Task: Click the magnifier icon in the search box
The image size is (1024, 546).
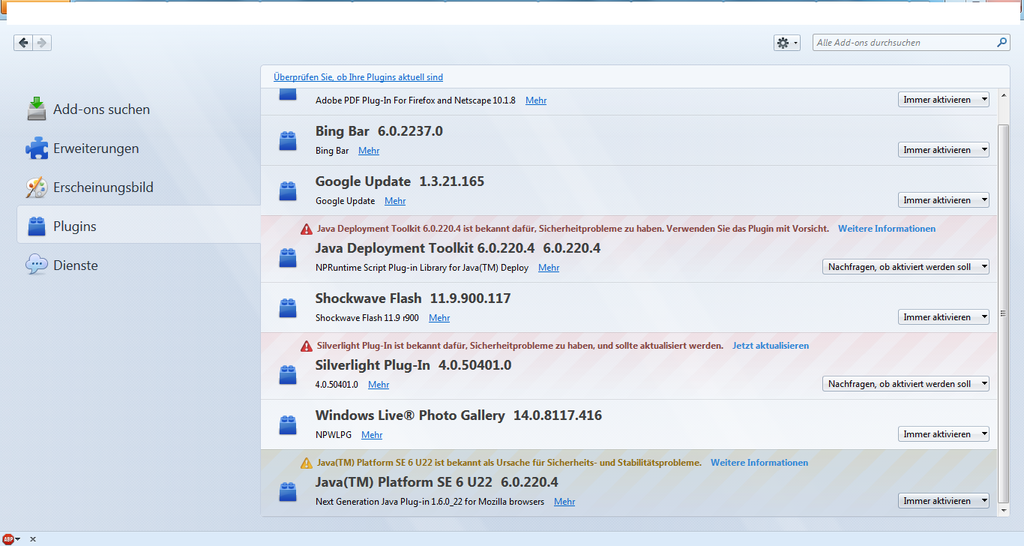Action: tap(1002, 42)
